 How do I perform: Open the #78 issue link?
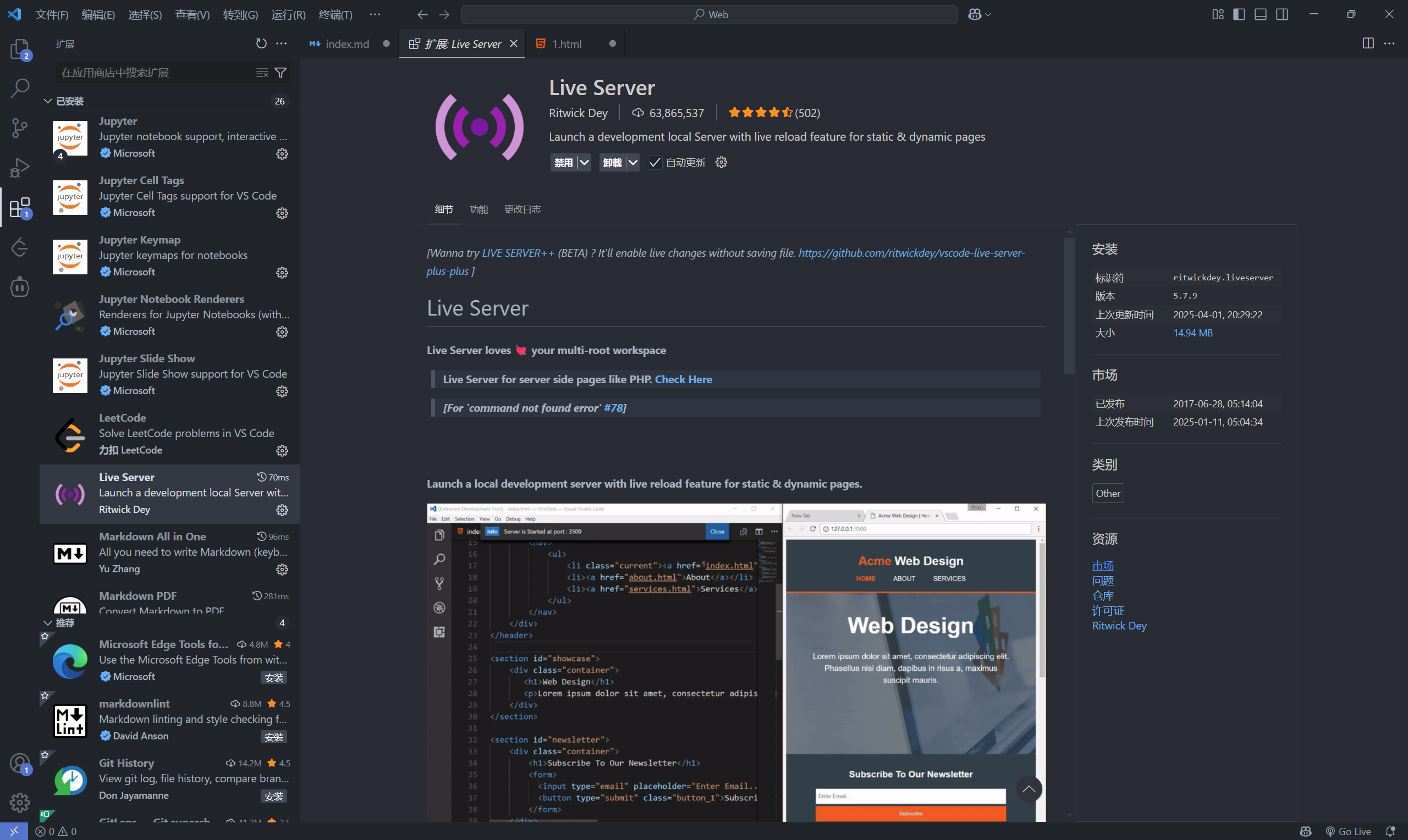click(613, 408)
